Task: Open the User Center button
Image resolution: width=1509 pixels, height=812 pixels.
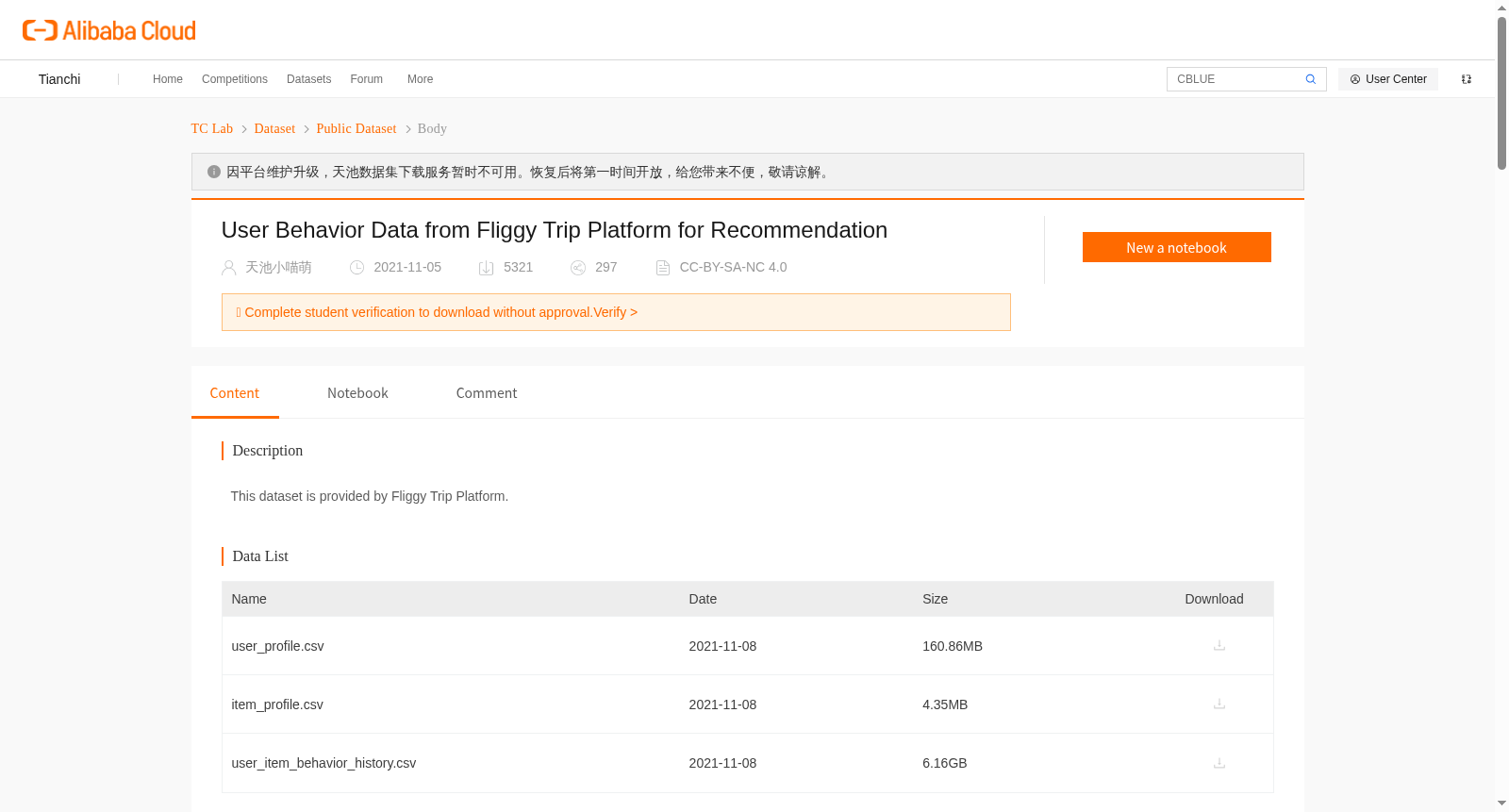Action: [1388, 79]
